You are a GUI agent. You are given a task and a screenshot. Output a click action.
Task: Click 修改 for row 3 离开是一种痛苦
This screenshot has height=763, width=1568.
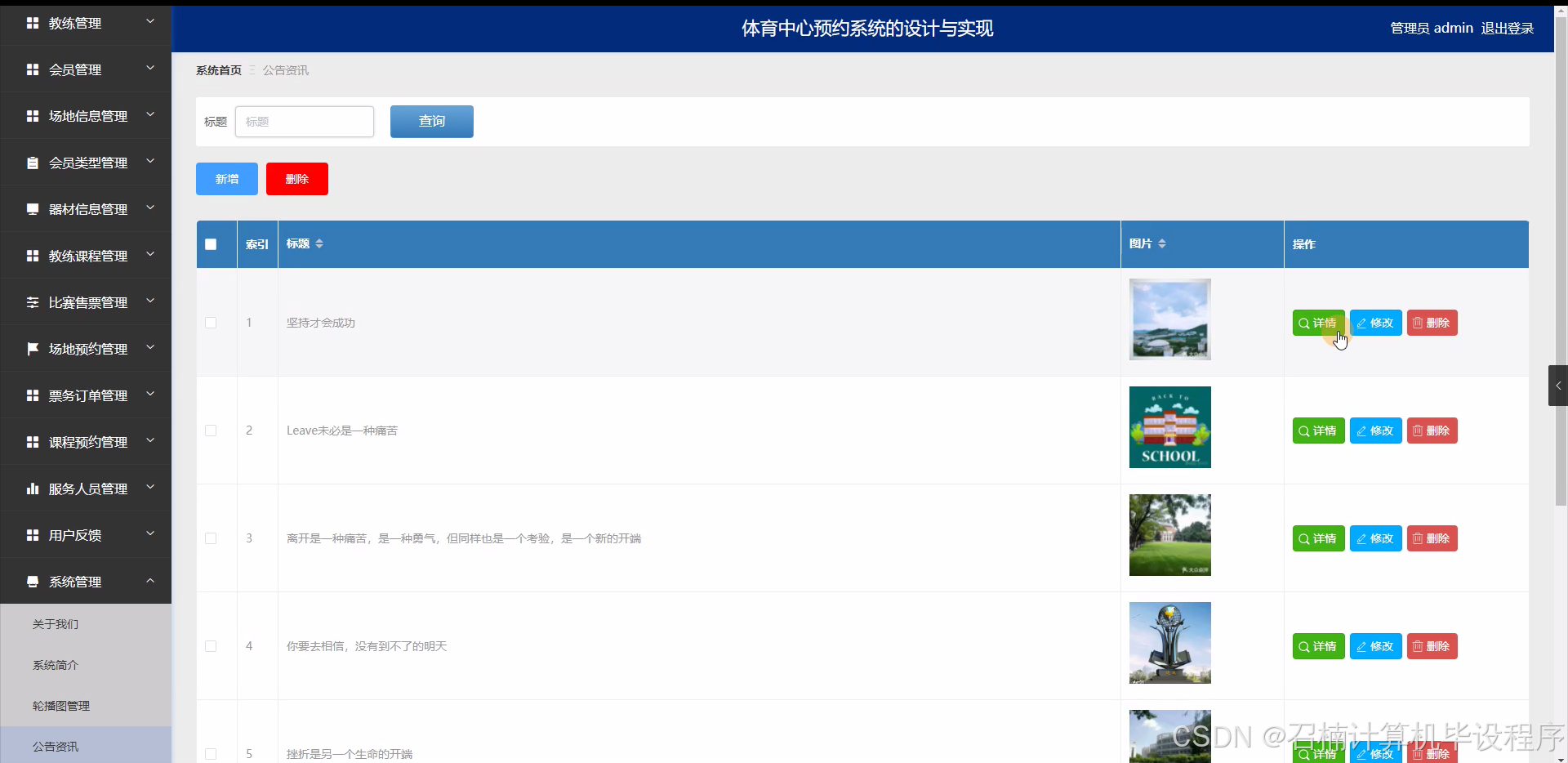1375,538
